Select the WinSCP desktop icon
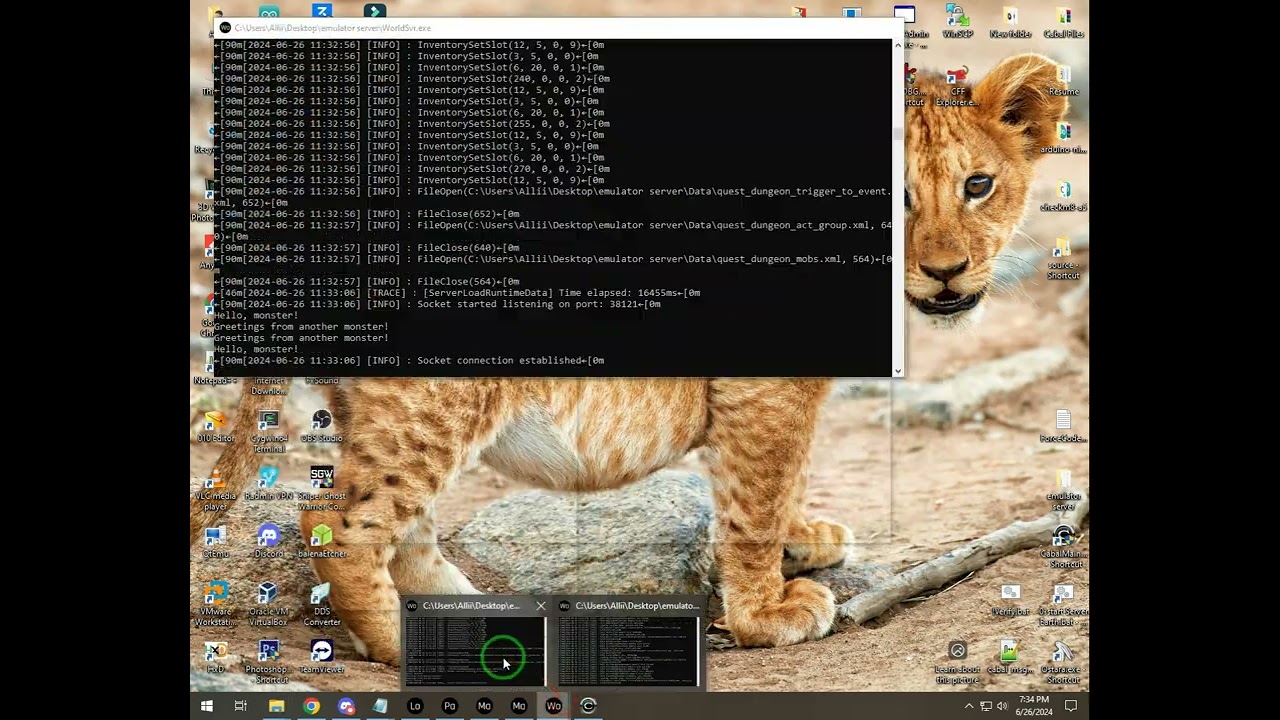The height and width of the screenshot is (720, 1280). [957, 22]
